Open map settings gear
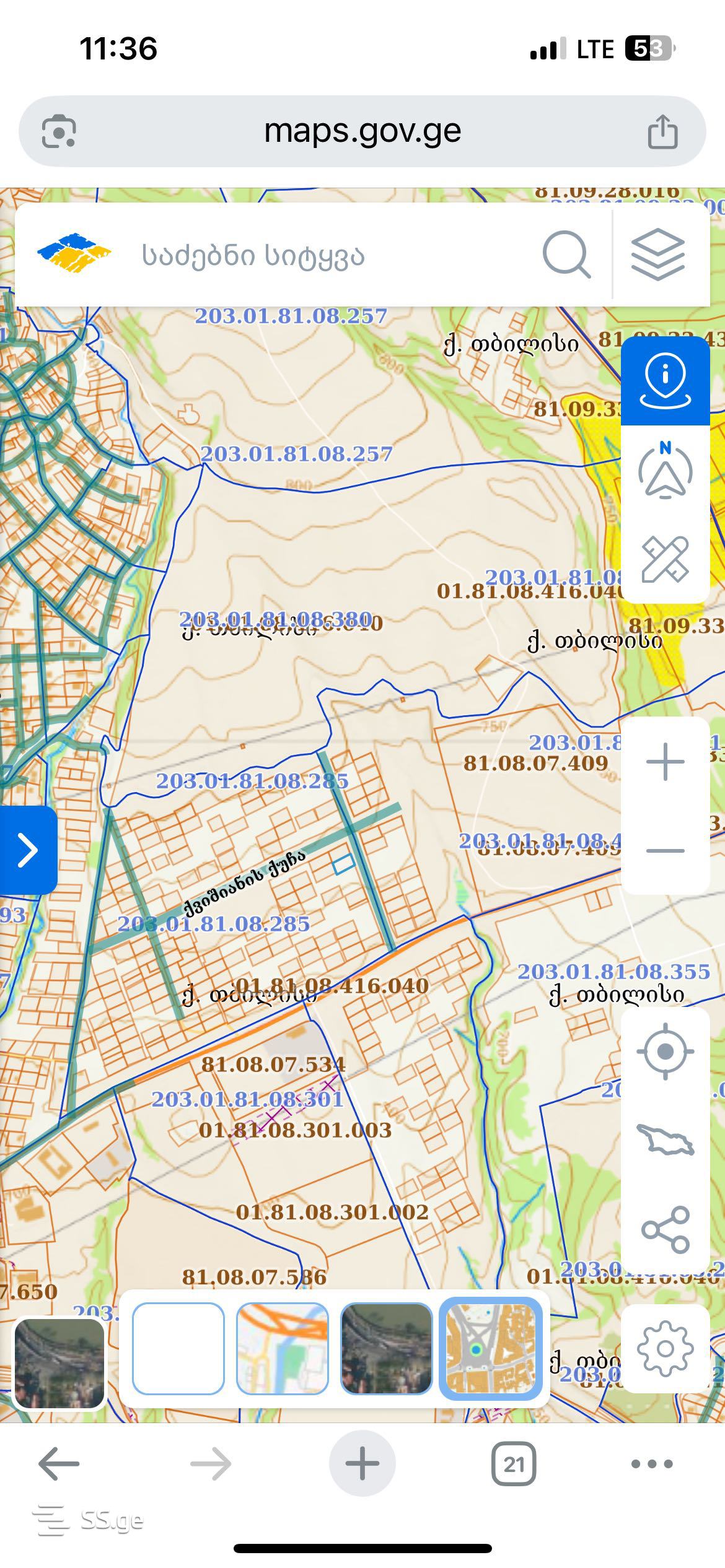Image resolution: width=725 pixels, height=1568 pixels. (666, 1348)
